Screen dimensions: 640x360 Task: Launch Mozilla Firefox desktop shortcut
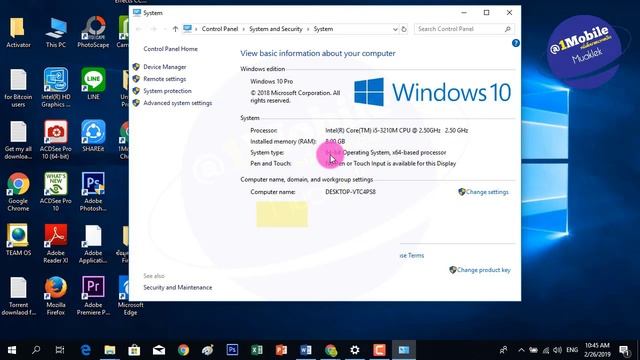(56, 296)
